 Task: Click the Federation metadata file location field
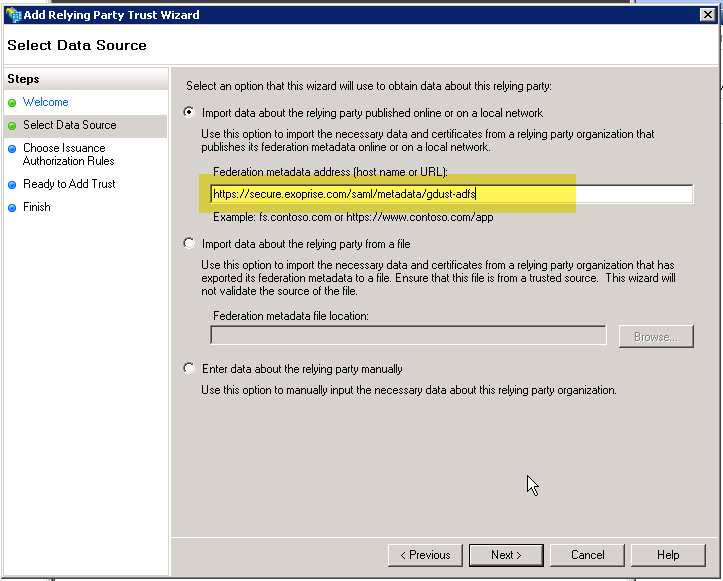(409, 335)
